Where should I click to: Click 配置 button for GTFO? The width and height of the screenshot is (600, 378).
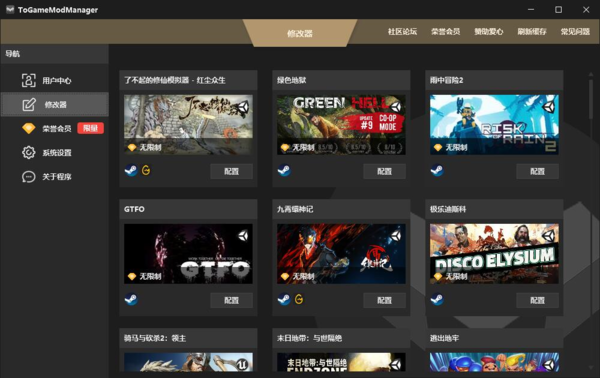click(232, 300)
